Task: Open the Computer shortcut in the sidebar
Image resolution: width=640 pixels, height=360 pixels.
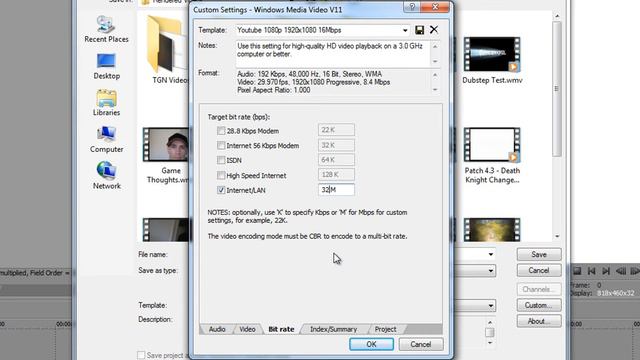Action: click(106, 140)
